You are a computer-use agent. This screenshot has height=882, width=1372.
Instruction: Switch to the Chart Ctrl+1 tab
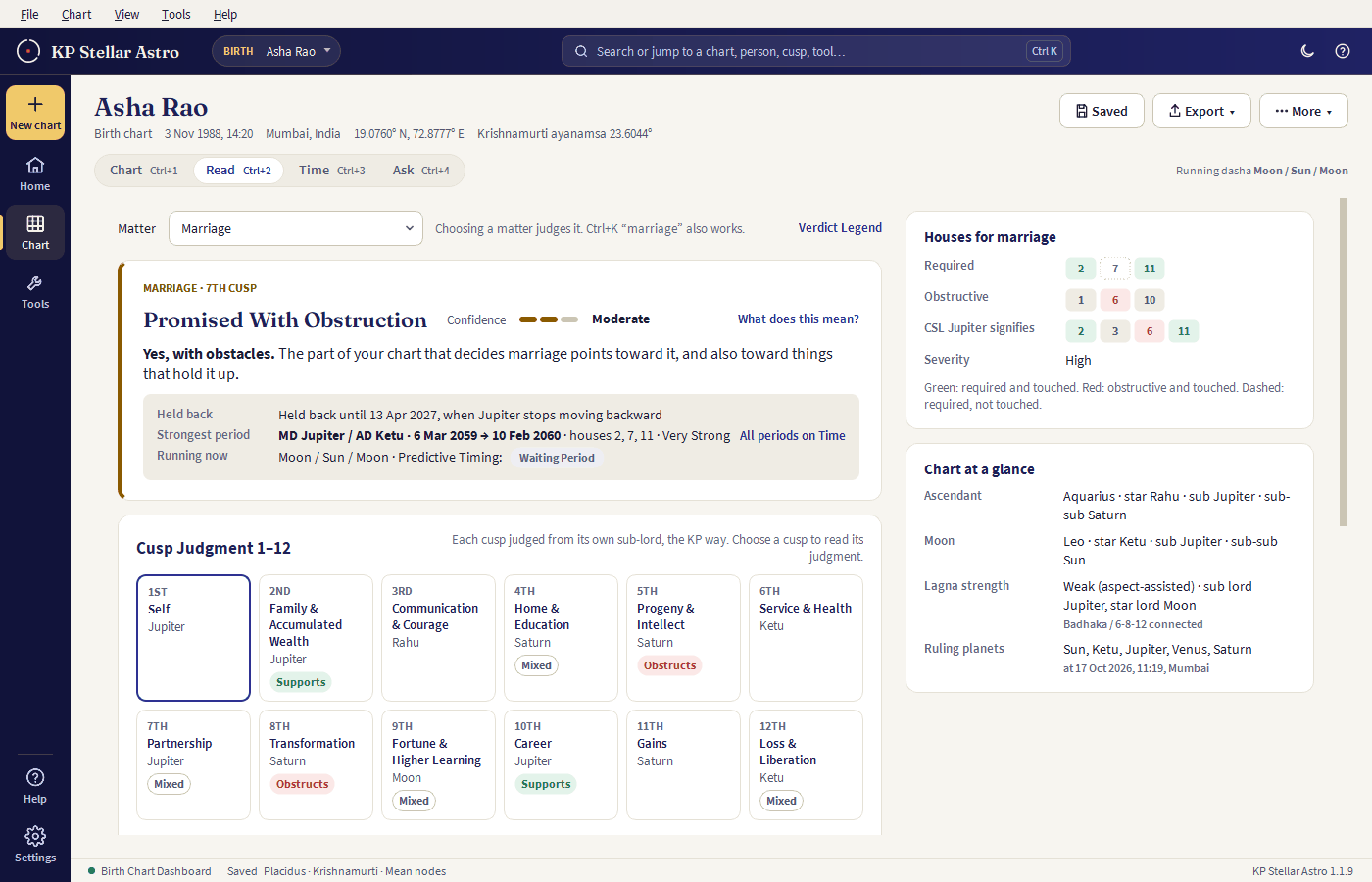[x=144, y=171]
